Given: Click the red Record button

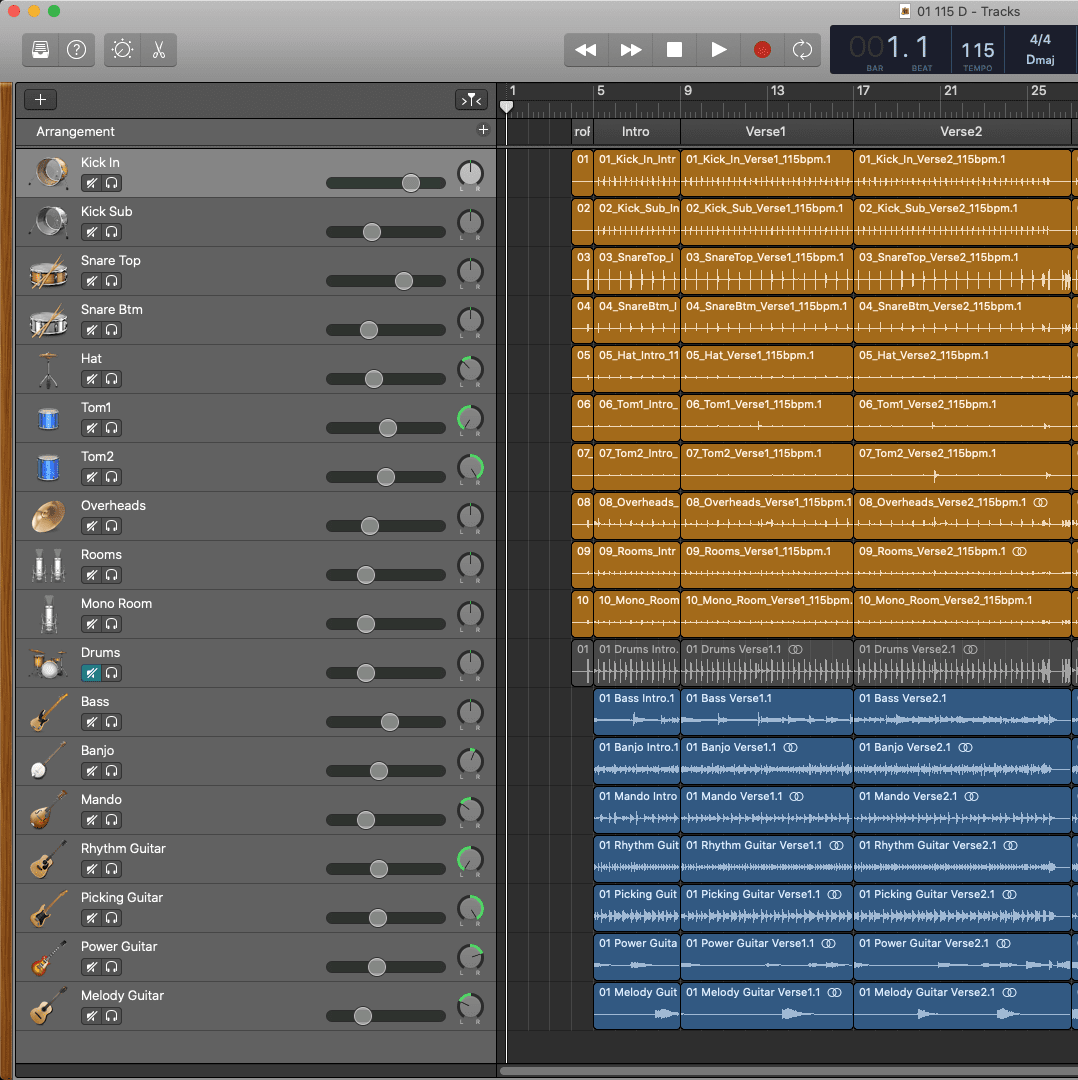Looking at the screenshot, I should click(762, 50).
